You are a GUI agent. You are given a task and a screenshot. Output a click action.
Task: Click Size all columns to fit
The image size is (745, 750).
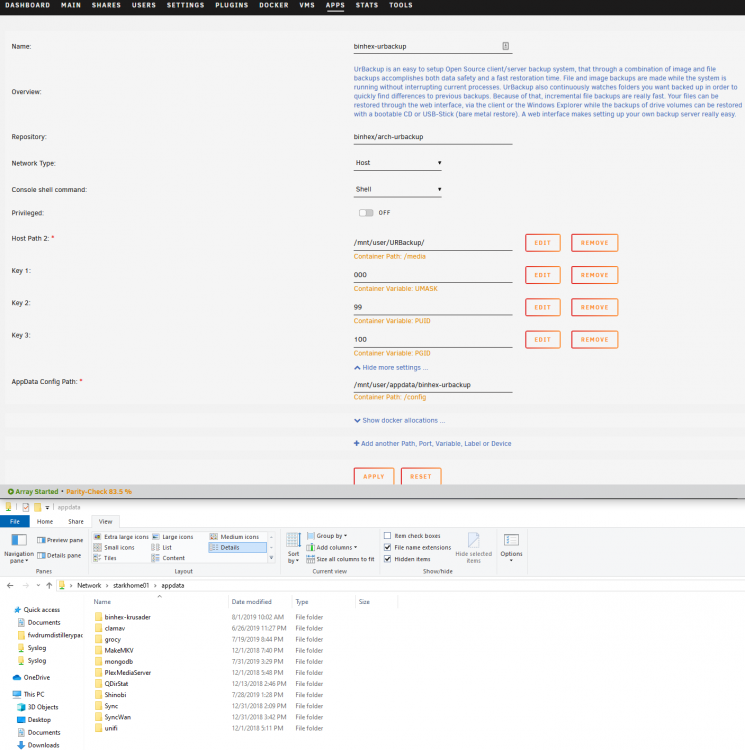340,559
